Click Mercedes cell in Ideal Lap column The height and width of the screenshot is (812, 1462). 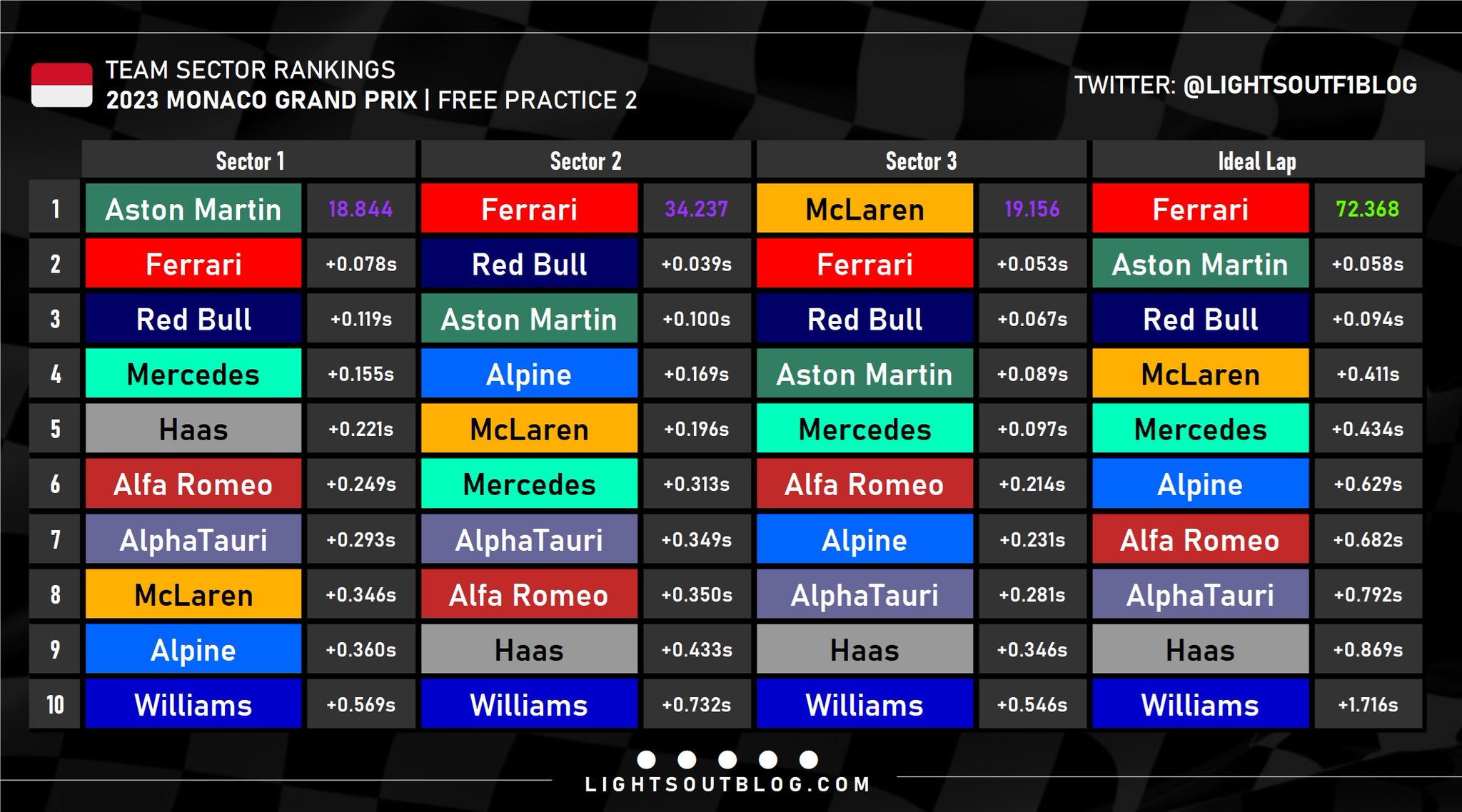[x=1200, y=429]
